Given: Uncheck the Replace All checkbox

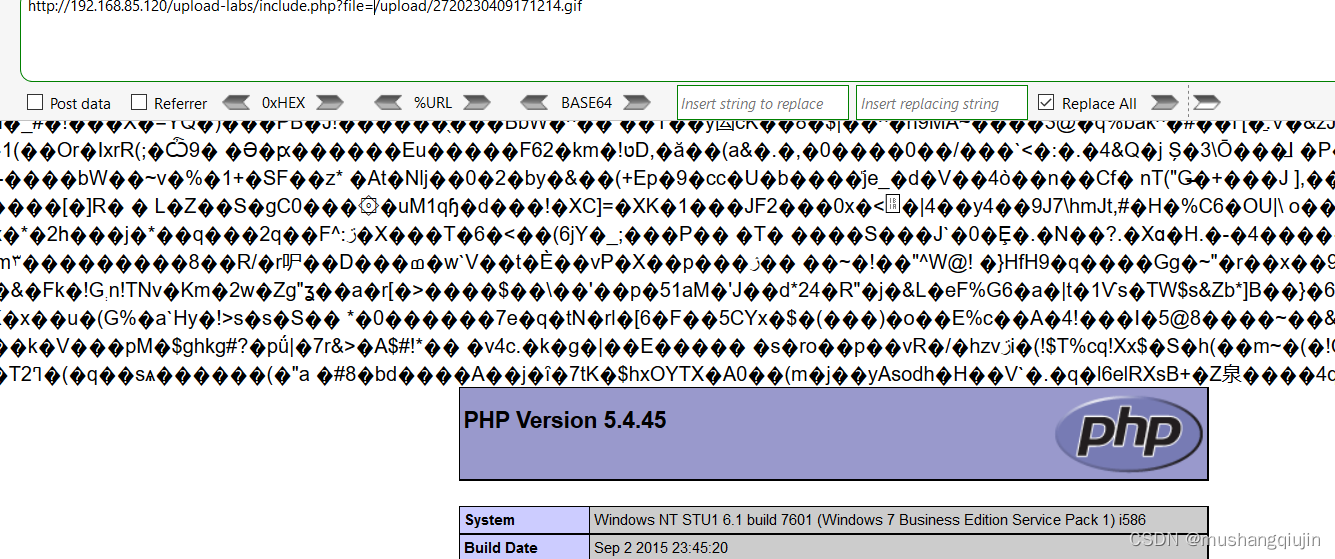Looking at the screenshot, I should tap(1046, 102).
